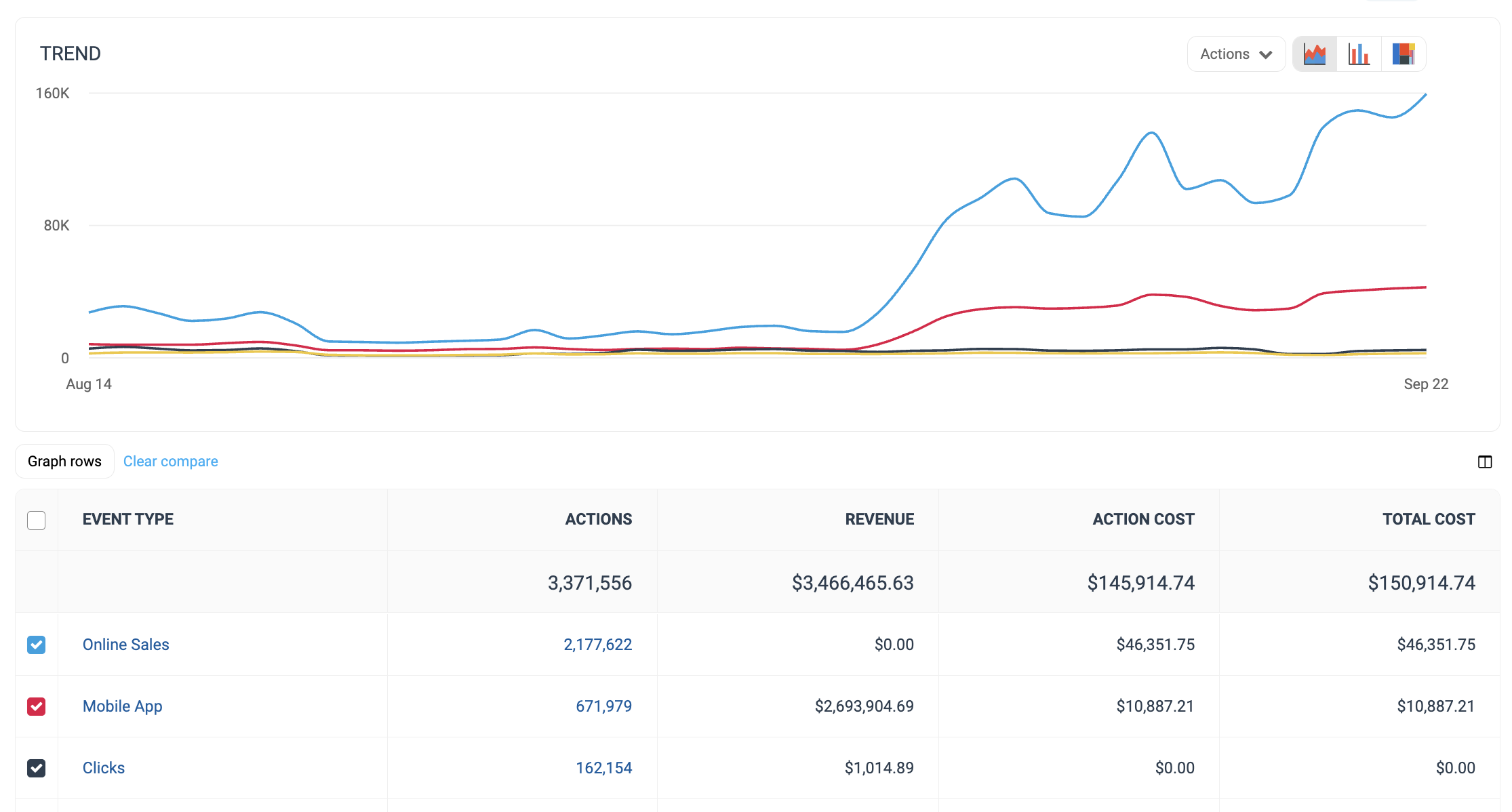Click the 80K y-axis label

coord(56,226)
